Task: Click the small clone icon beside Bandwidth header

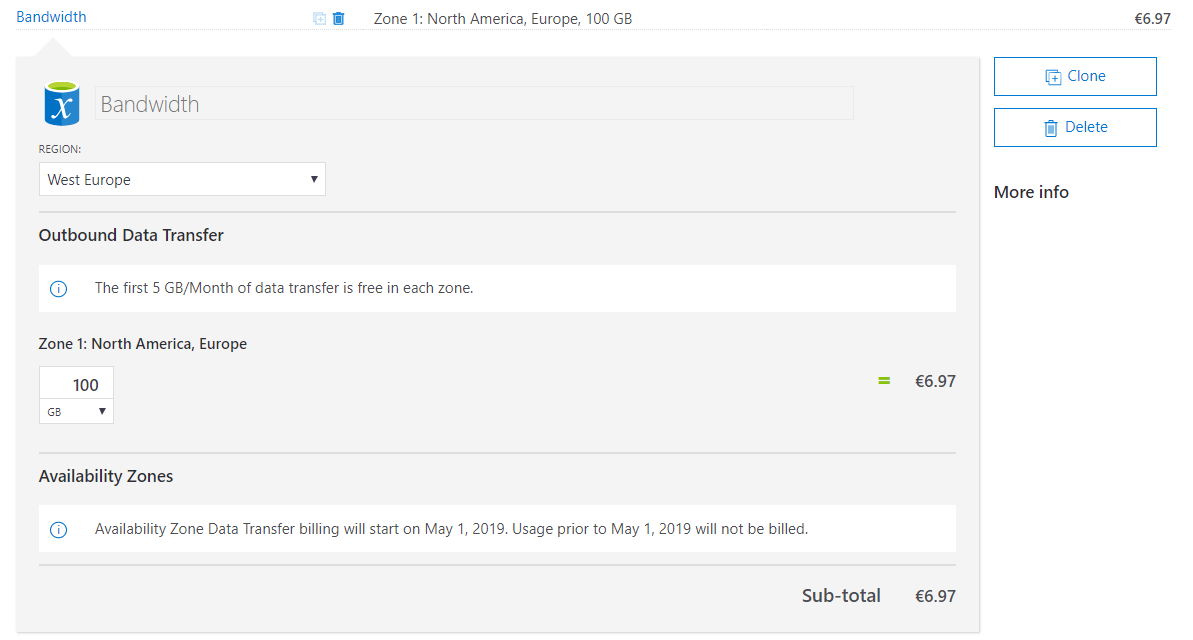Action: click(x=320, y=18)
